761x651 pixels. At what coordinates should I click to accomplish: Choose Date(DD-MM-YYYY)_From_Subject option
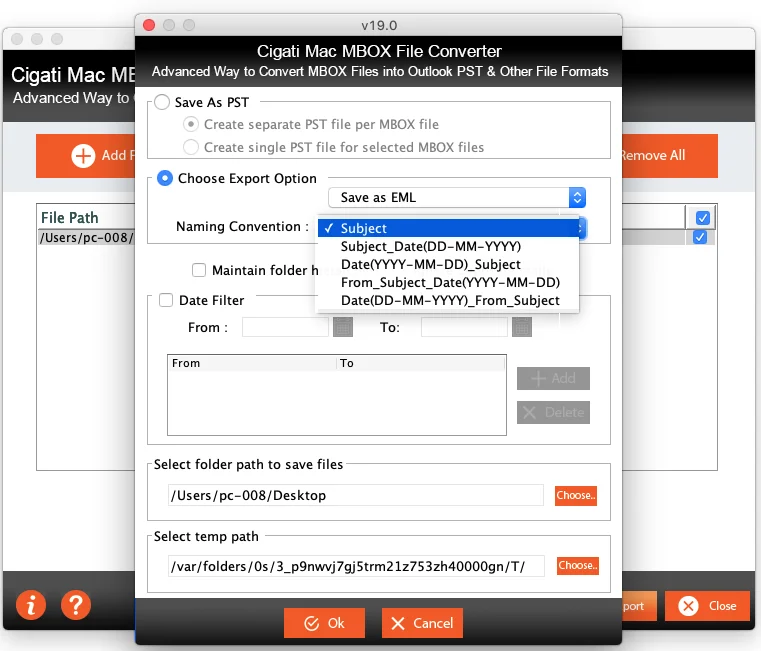(x=448, y=300)
